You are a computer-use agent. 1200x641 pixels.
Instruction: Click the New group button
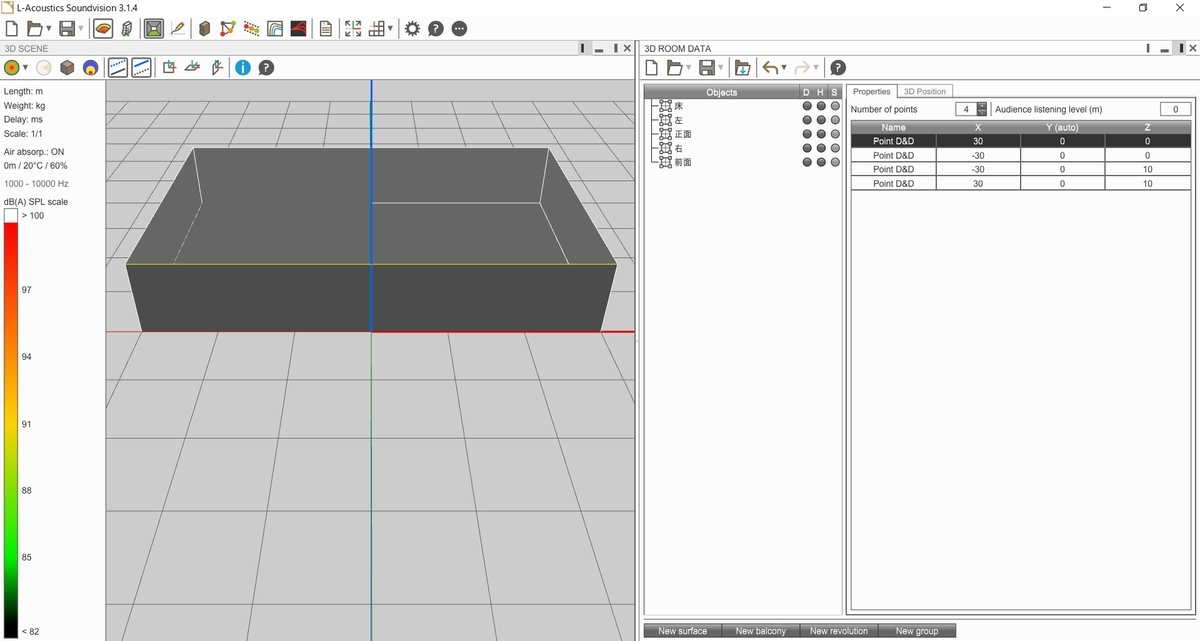[917, 631]
